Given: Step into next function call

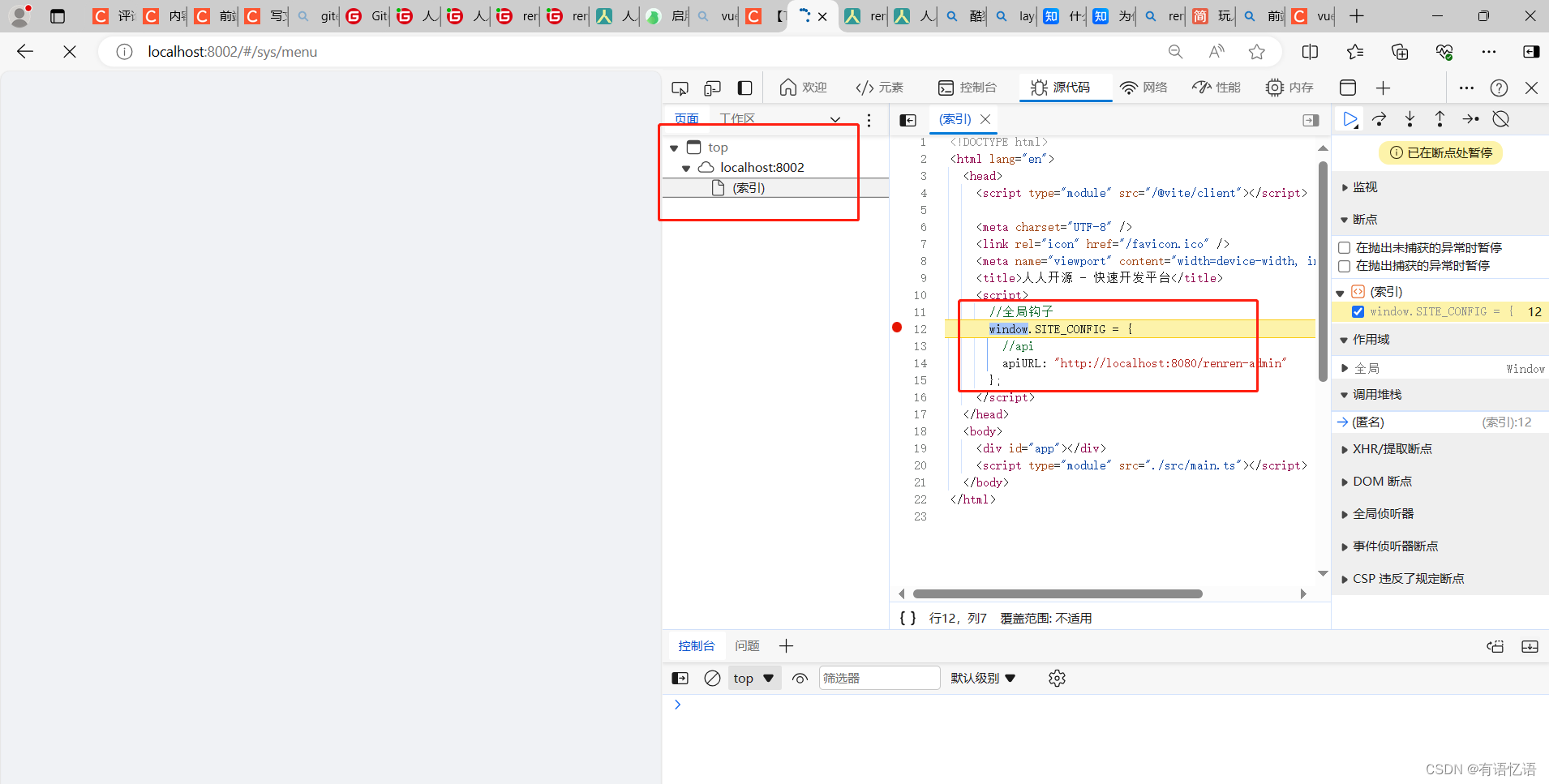Looking at the screenshot, I should coord(1410,119).
